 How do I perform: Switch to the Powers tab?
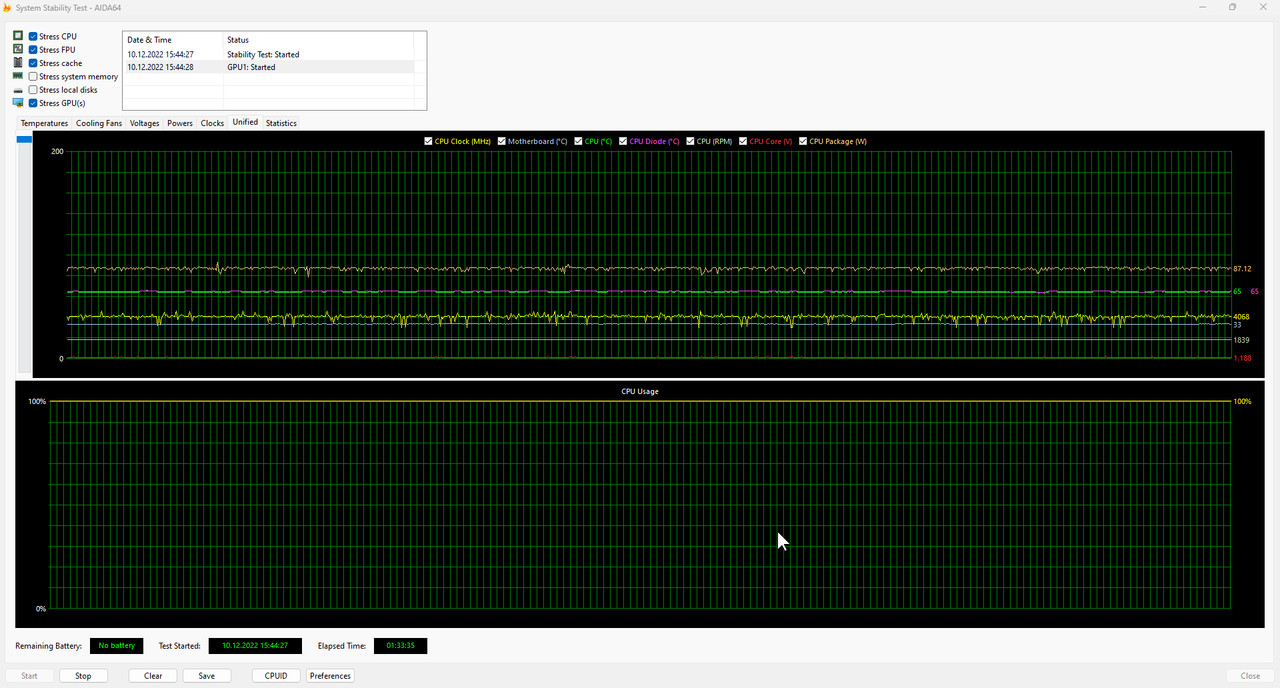tap(180, 123)
